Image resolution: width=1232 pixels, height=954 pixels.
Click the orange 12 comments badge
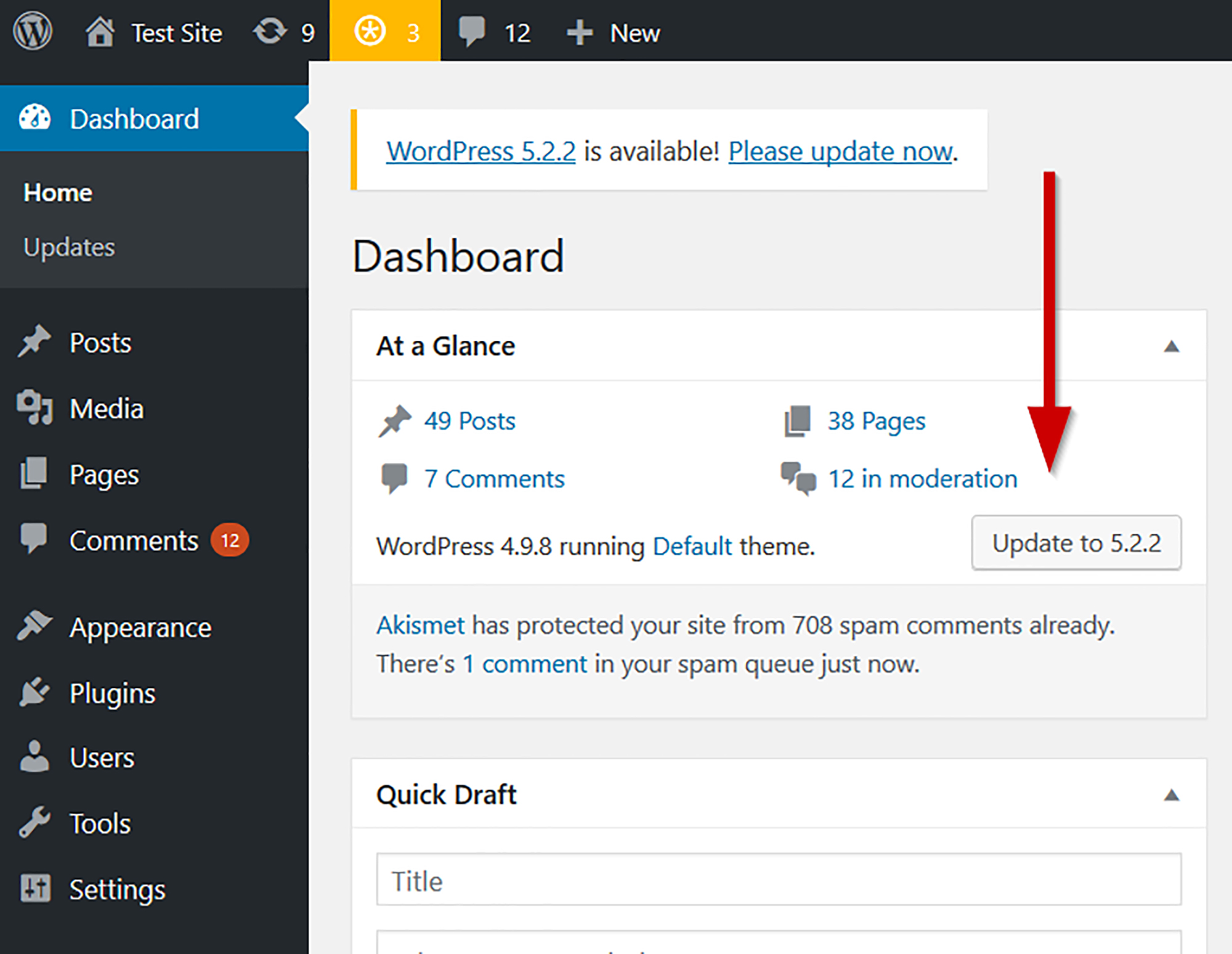pyautogui.click(x=230, y=540)
